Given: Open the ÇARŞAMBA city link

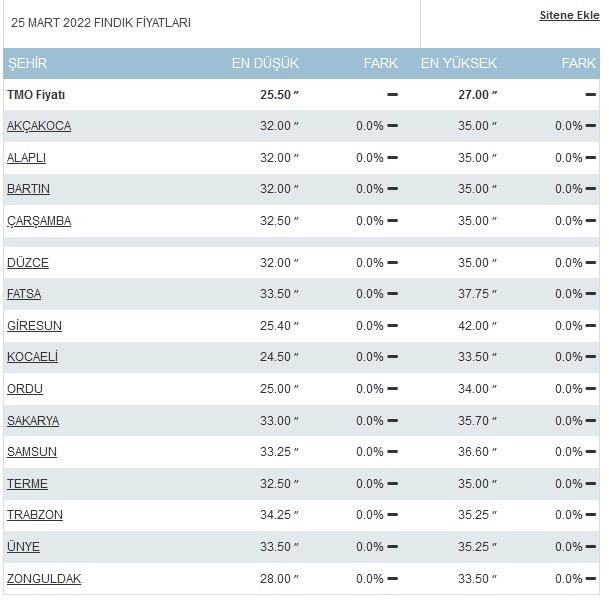Looking at the screenshot, I should pos(39,221).
